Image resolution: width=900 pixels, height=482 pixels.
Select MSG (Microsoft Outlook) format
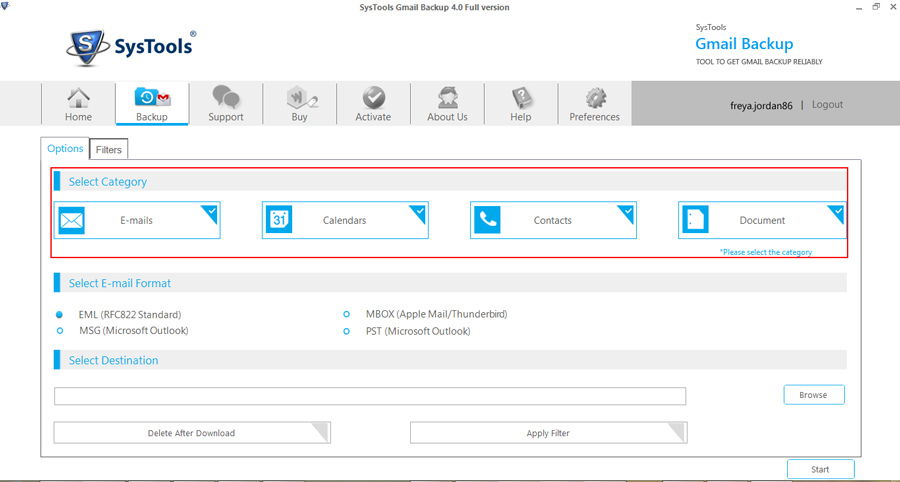tap(60, 331)
